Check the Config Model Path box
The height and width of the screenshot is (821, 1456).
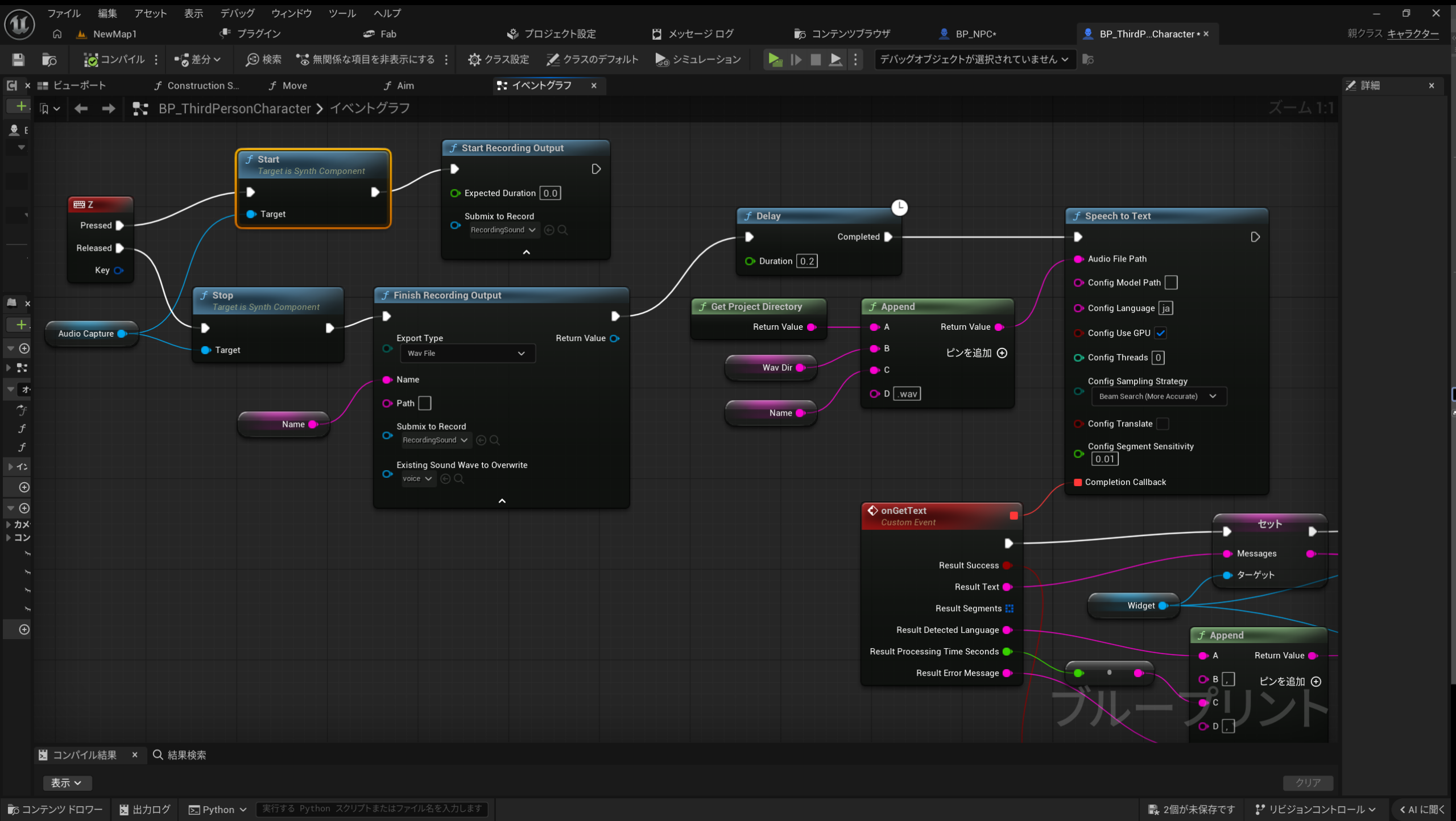coord(1170,283)
